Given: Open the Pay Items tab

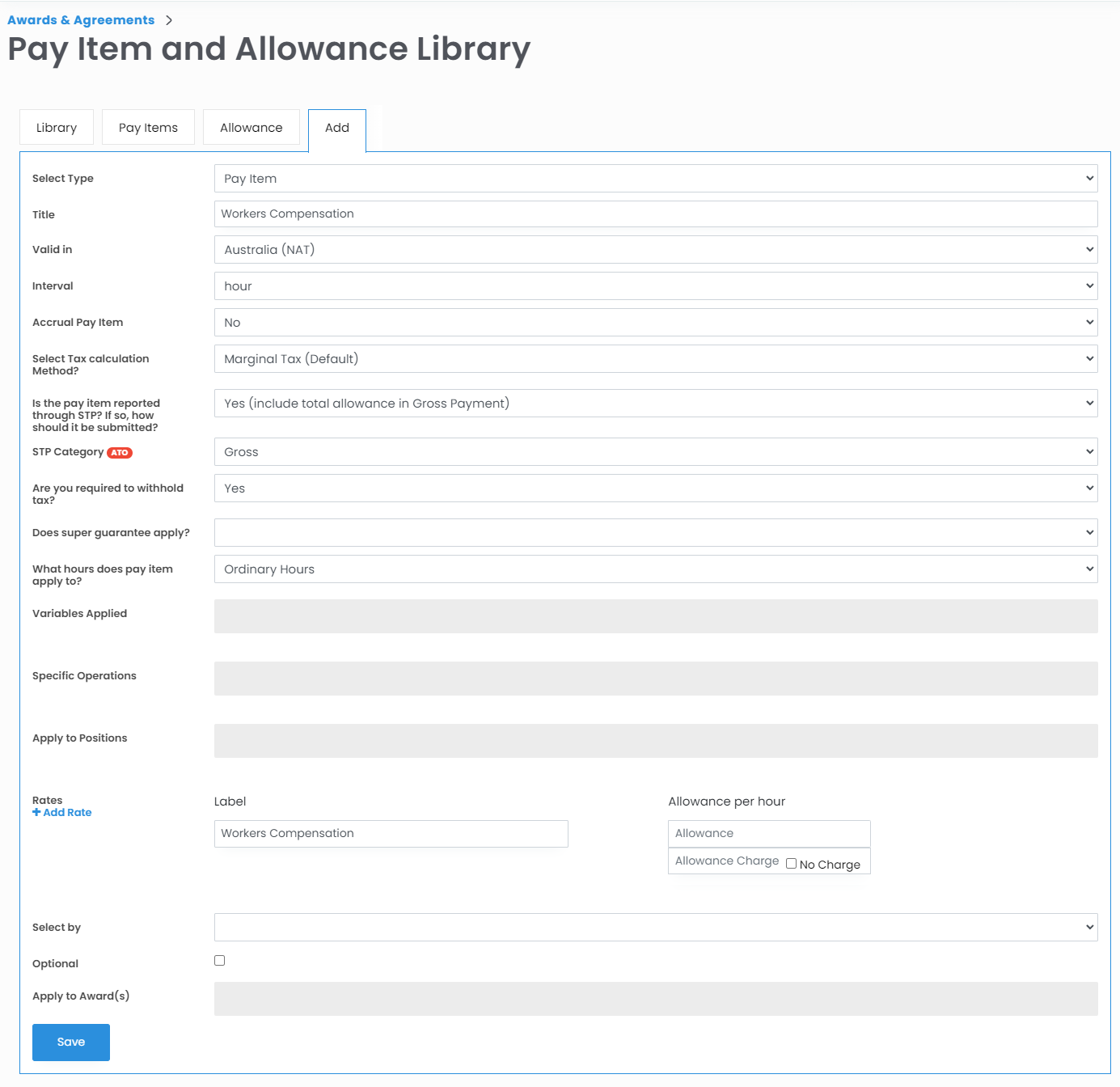Looking at the screenshot, I should tap(148, 128).
